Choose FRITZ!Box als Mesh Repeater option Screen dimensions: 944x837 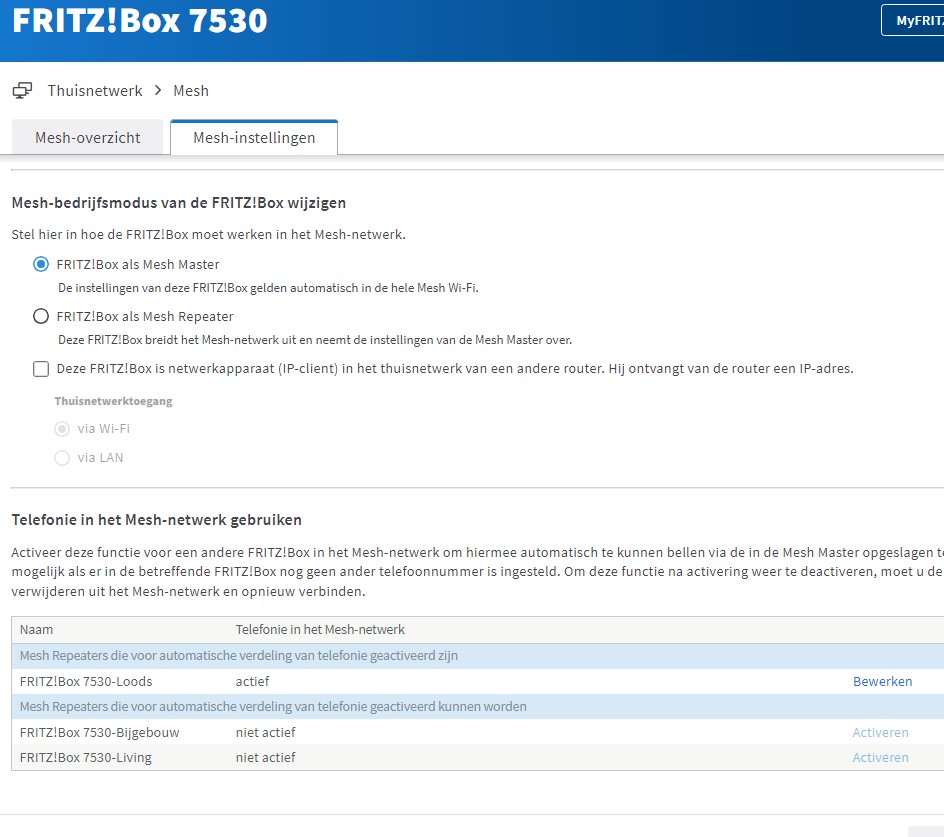[x=41, y=317]
